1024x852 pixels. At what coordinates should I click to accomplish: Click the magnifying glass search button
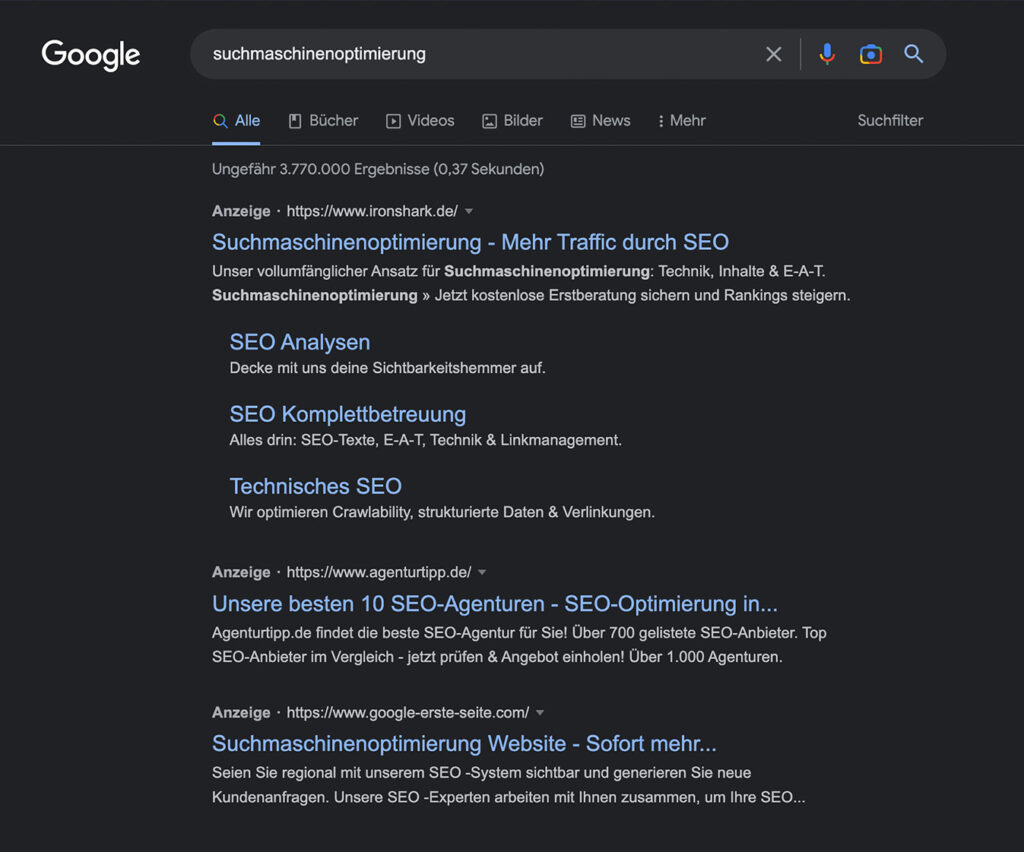913,54
